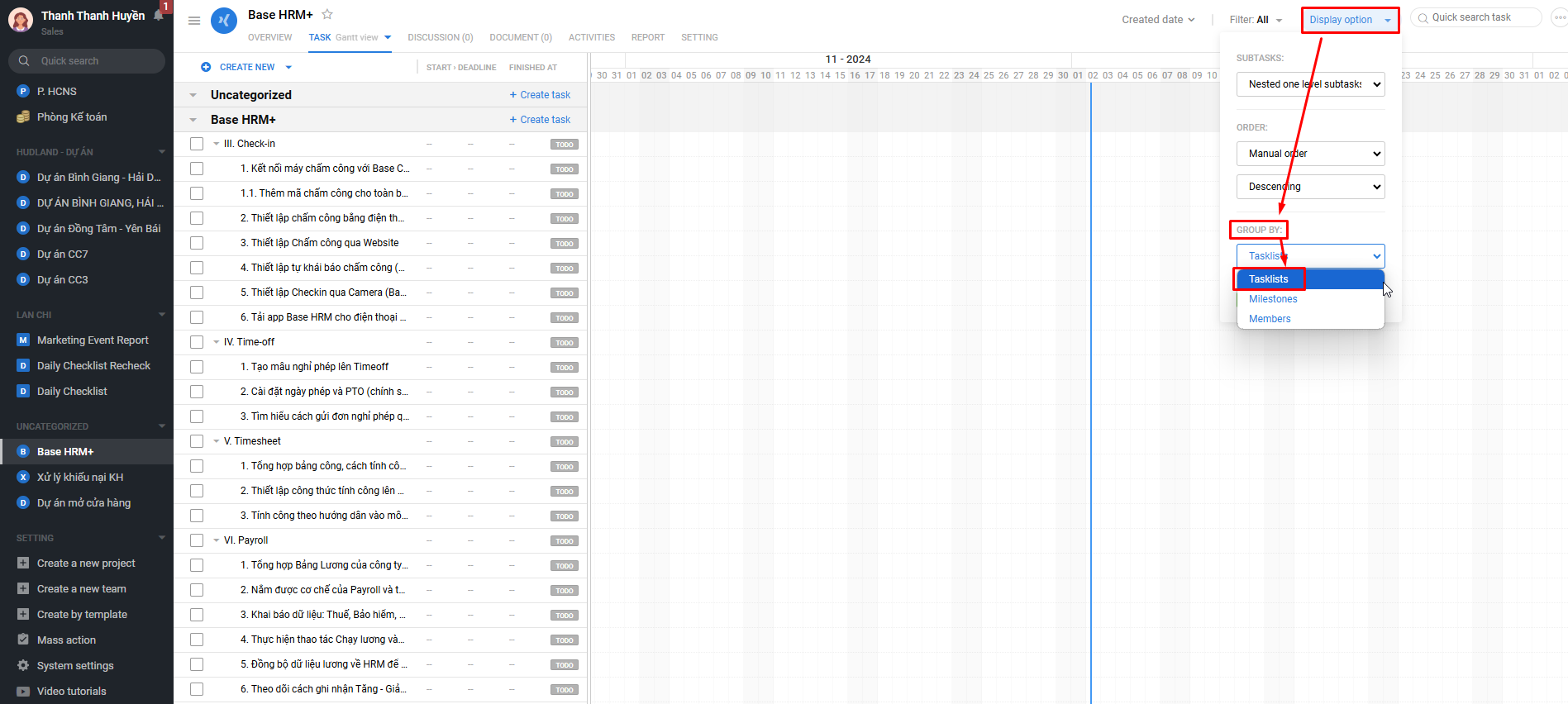
Task: Click the Dự án CC3 project icon
Action: [x=23, y=279]
